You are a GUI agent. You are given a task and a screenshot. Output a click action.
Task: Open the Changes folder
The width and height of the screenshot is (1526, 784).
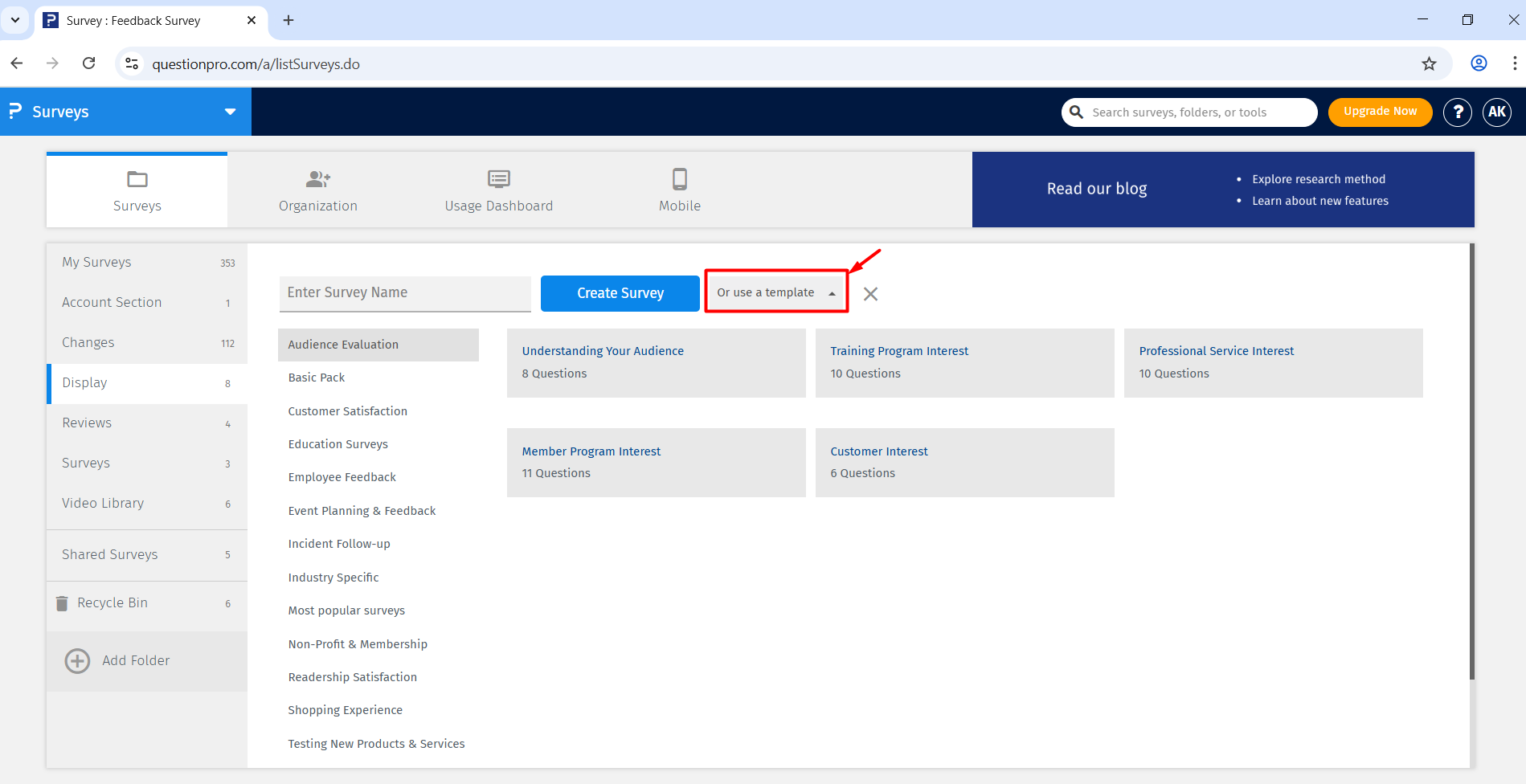point(147,343)
